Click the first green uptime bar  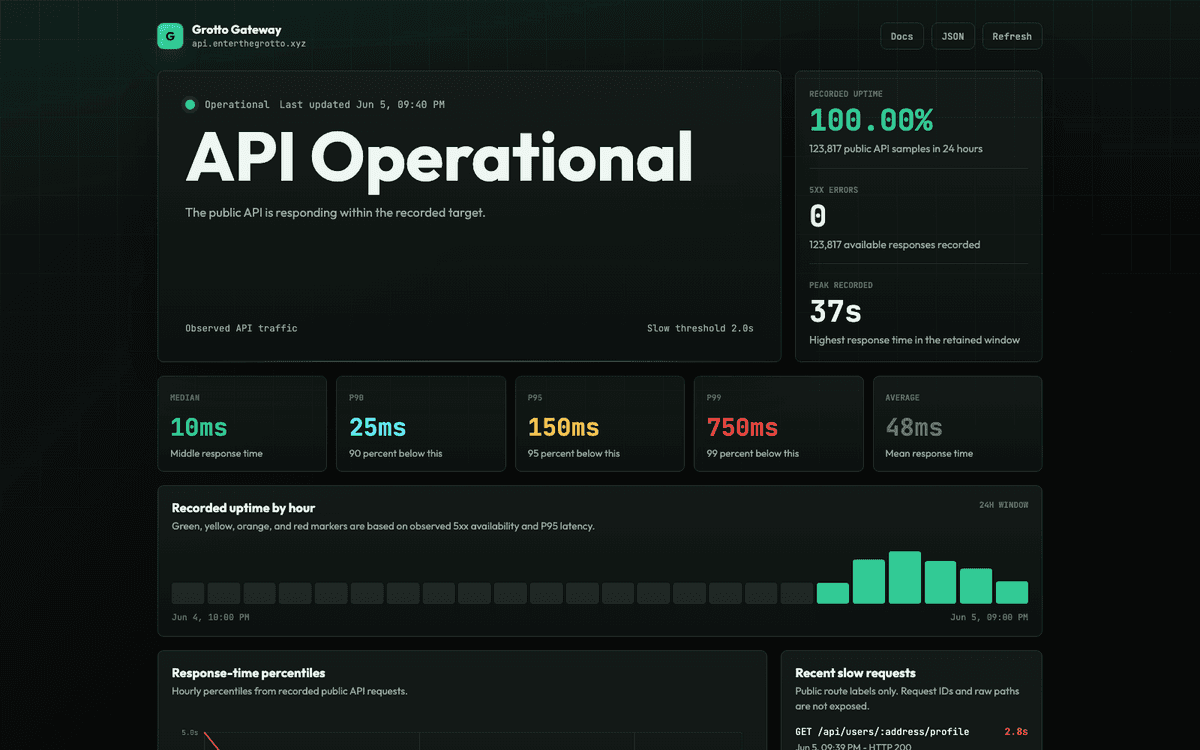coord(833,593)
